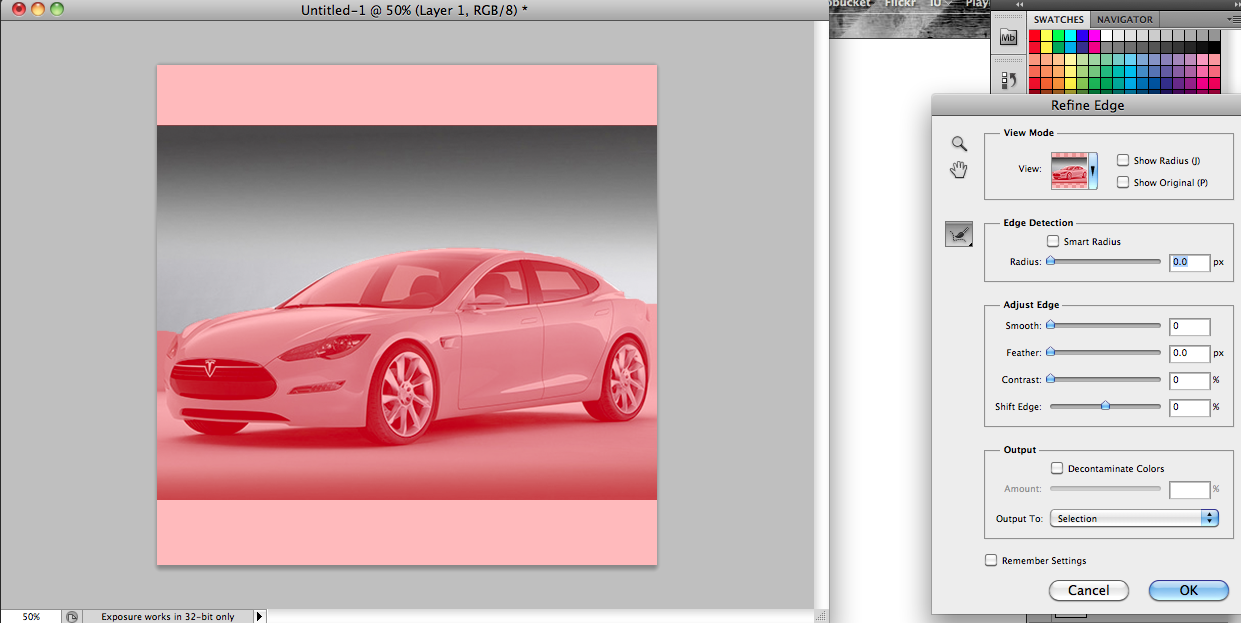
Task: Enable Remember Settings checkbox
Action: pos(991,560)
